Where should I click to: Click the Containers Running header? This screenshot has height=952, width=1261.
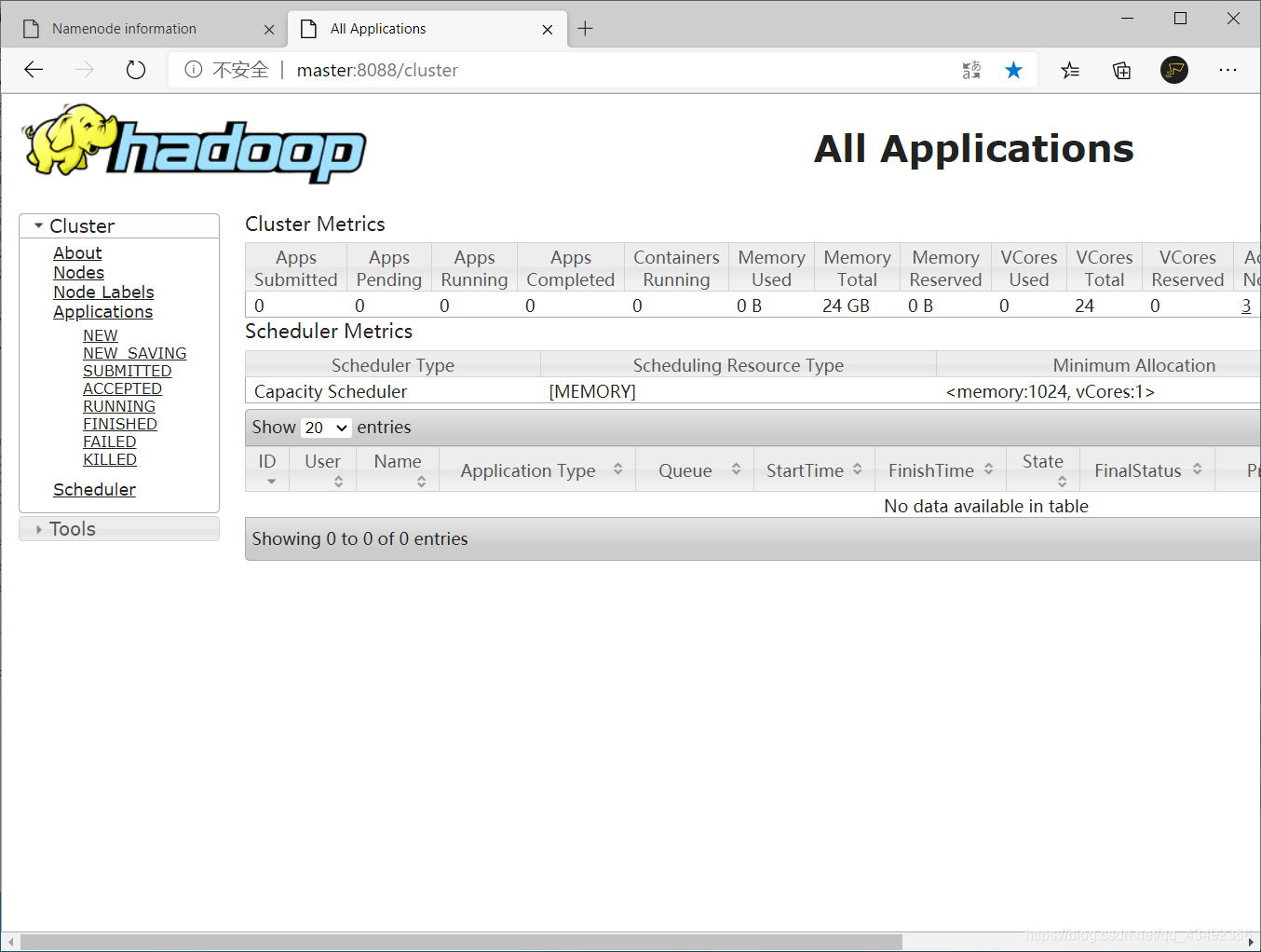click(676, 268)
